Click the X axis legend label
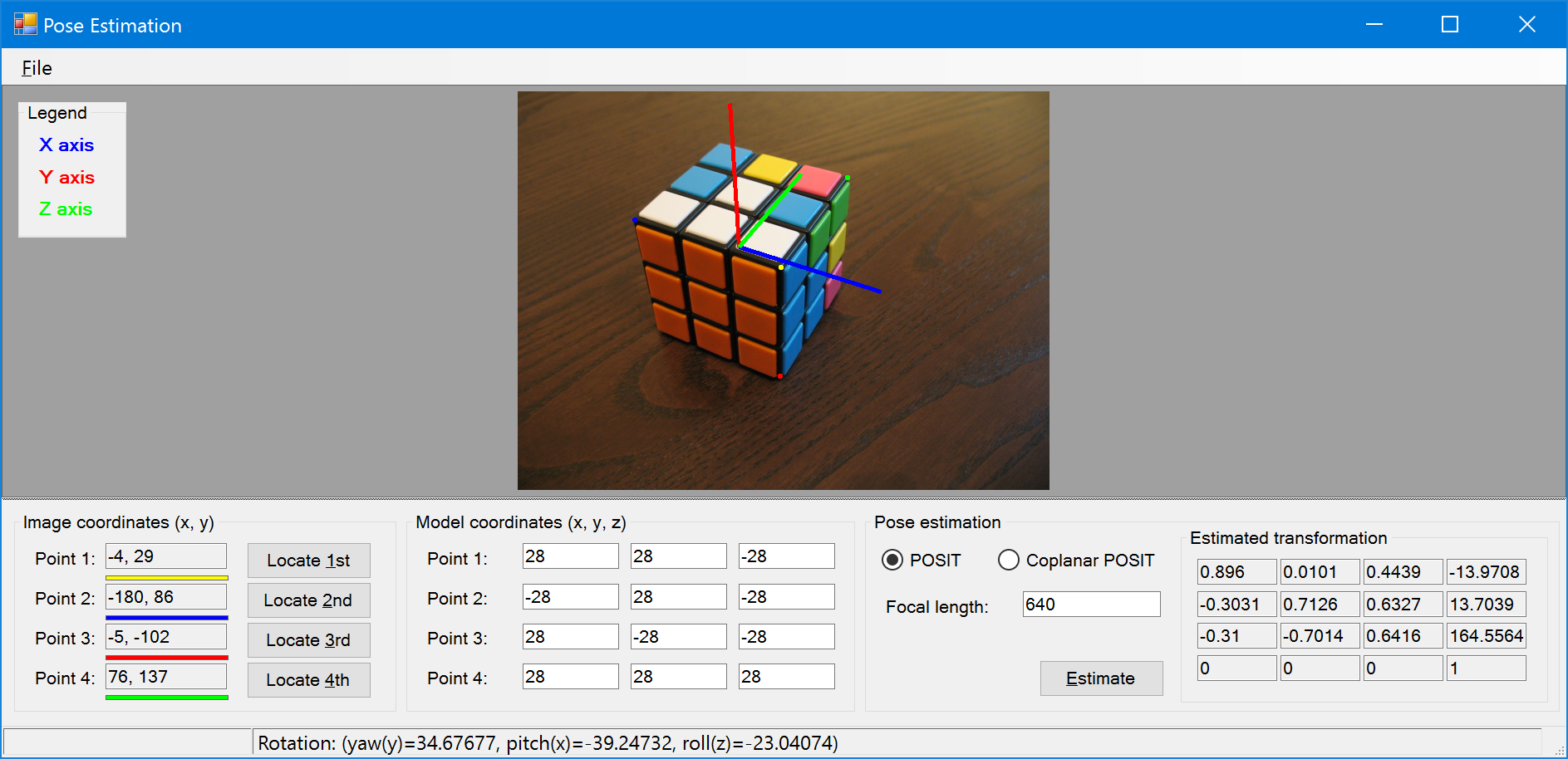The image size is (1568, 759). pos(66,145)
